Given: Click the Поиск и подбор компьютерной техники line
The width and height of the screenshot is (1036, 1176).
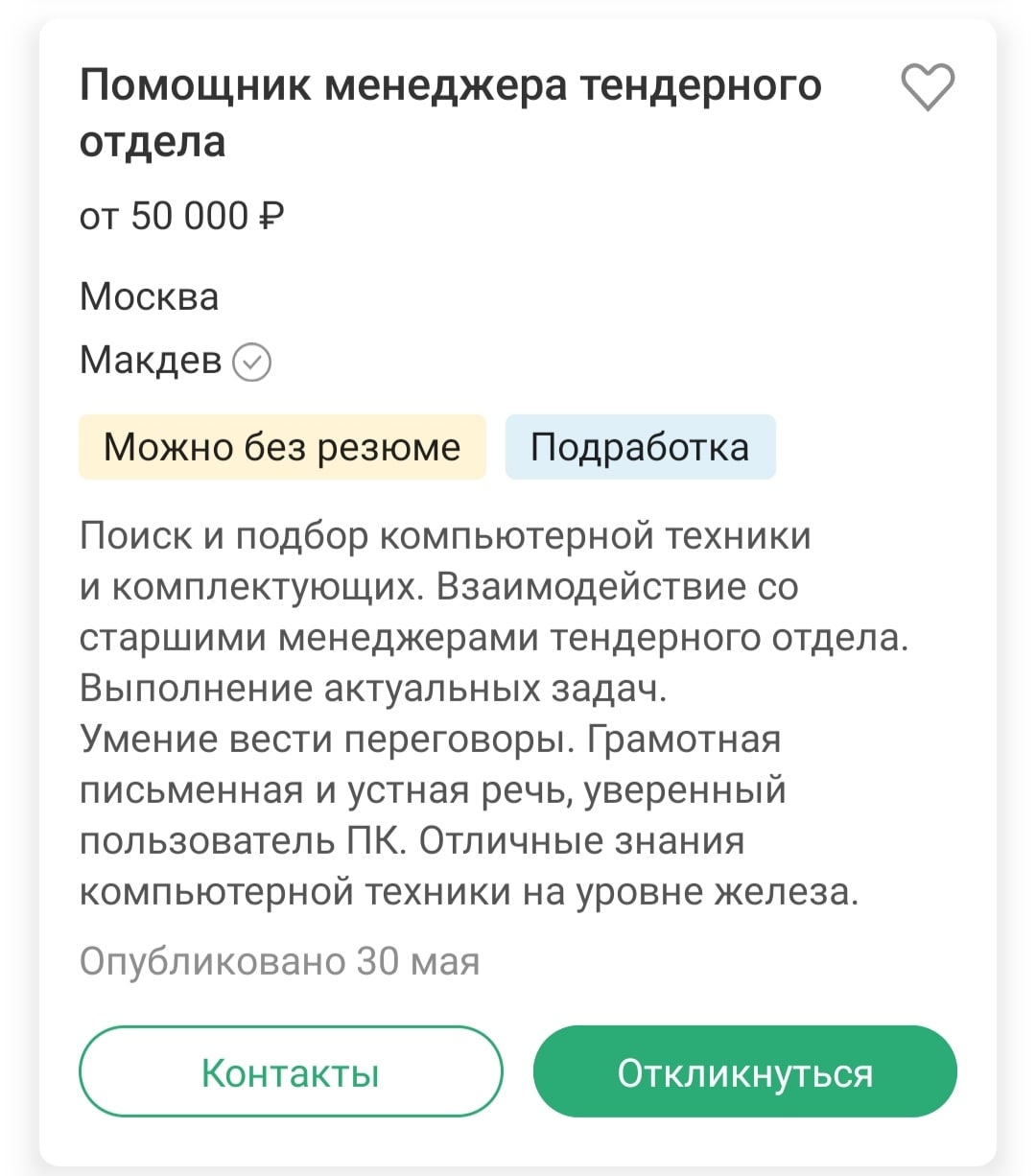Looking at the screenshot, I should 445,535.
